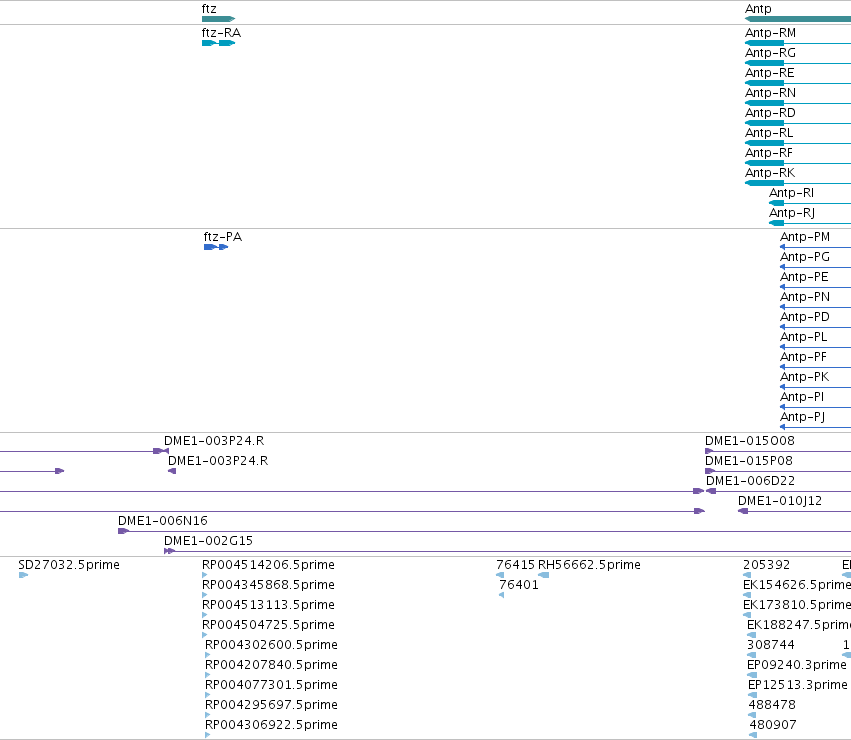Click the Antp-PG protein label
This screenshot has height=740, width=851.
(x=805, y=257)
